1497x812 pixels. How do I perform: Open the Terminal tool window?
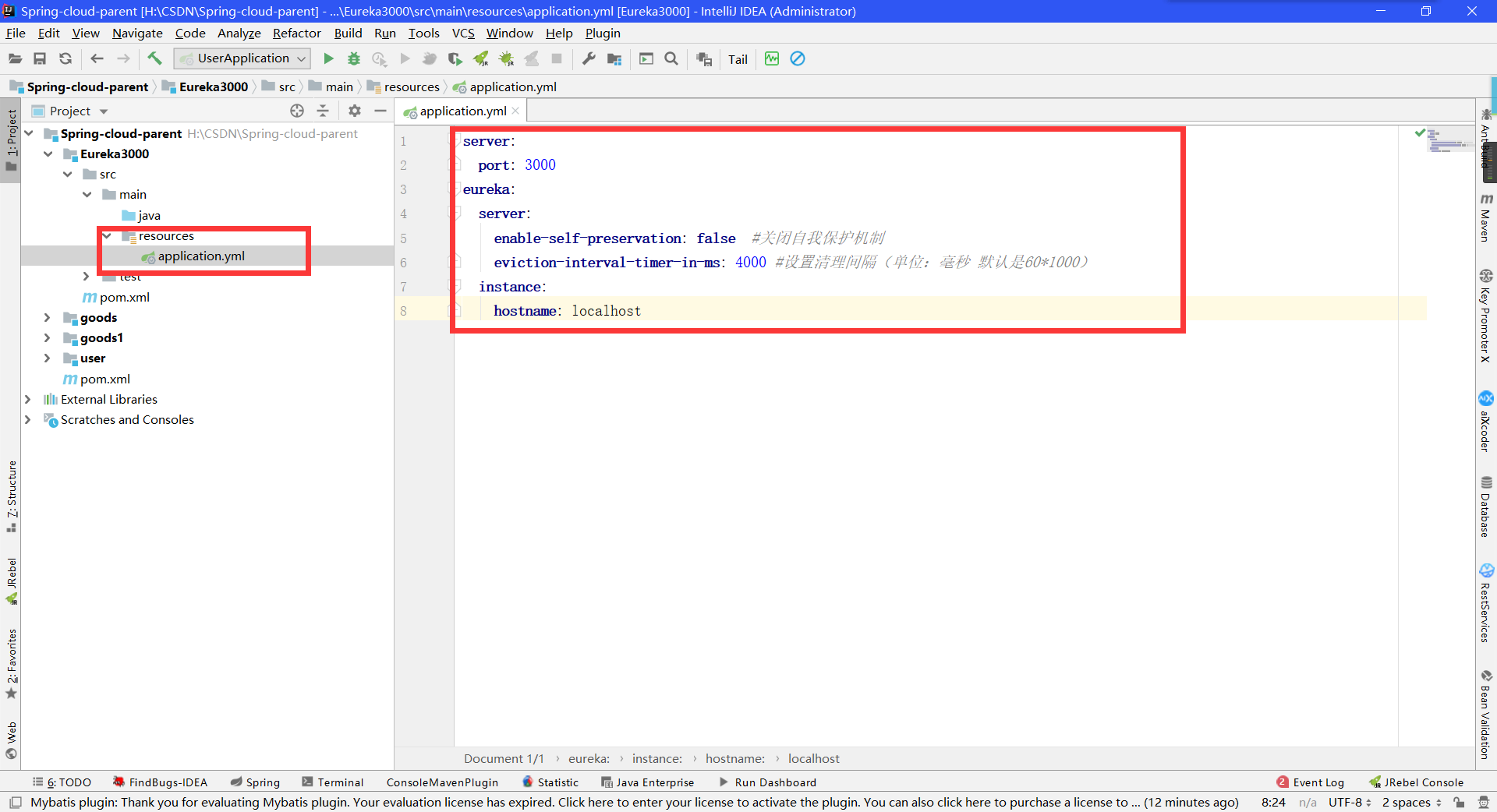(333, 782)
